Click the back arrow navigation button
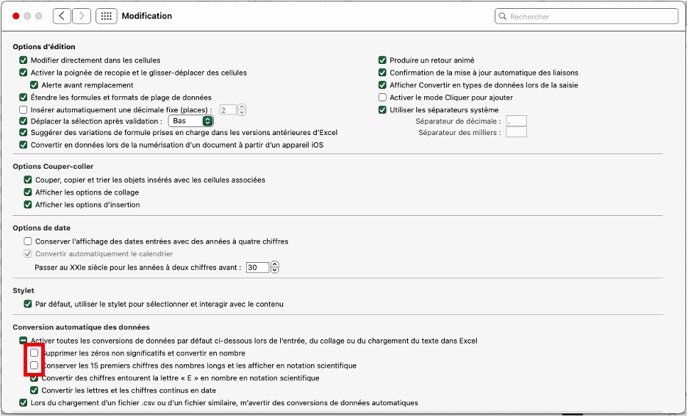This screenshot has width=688, height=417. point(62,16)
